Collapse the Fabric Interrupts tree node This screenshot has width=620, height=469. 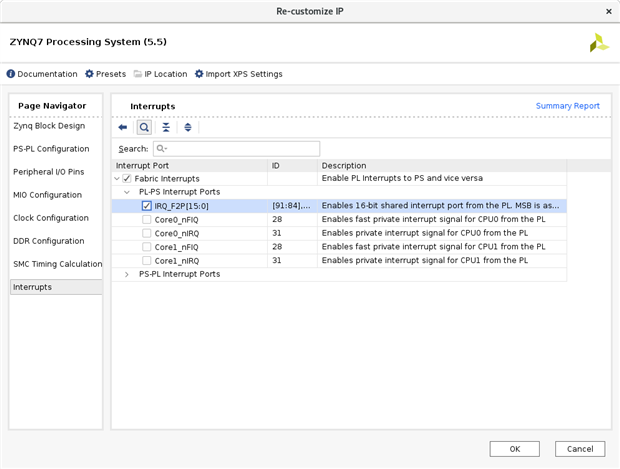[117, 179]
